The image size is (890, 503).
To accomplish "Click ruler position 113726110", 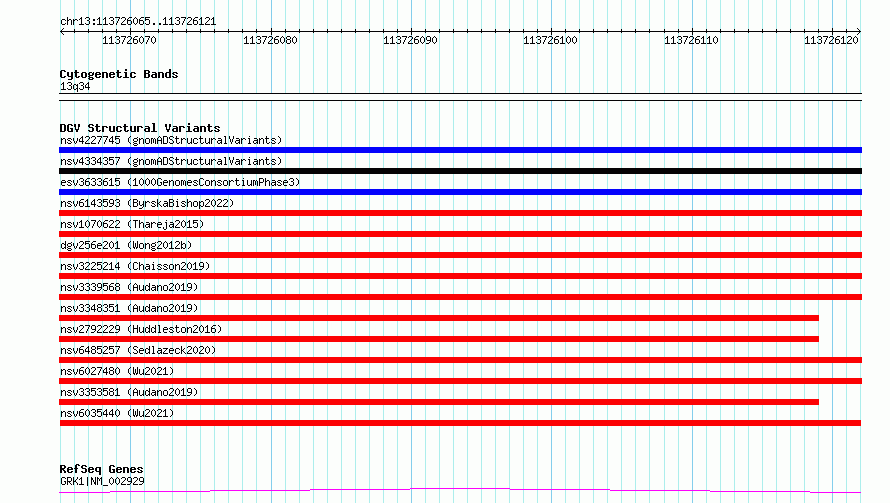I will 691,40.
